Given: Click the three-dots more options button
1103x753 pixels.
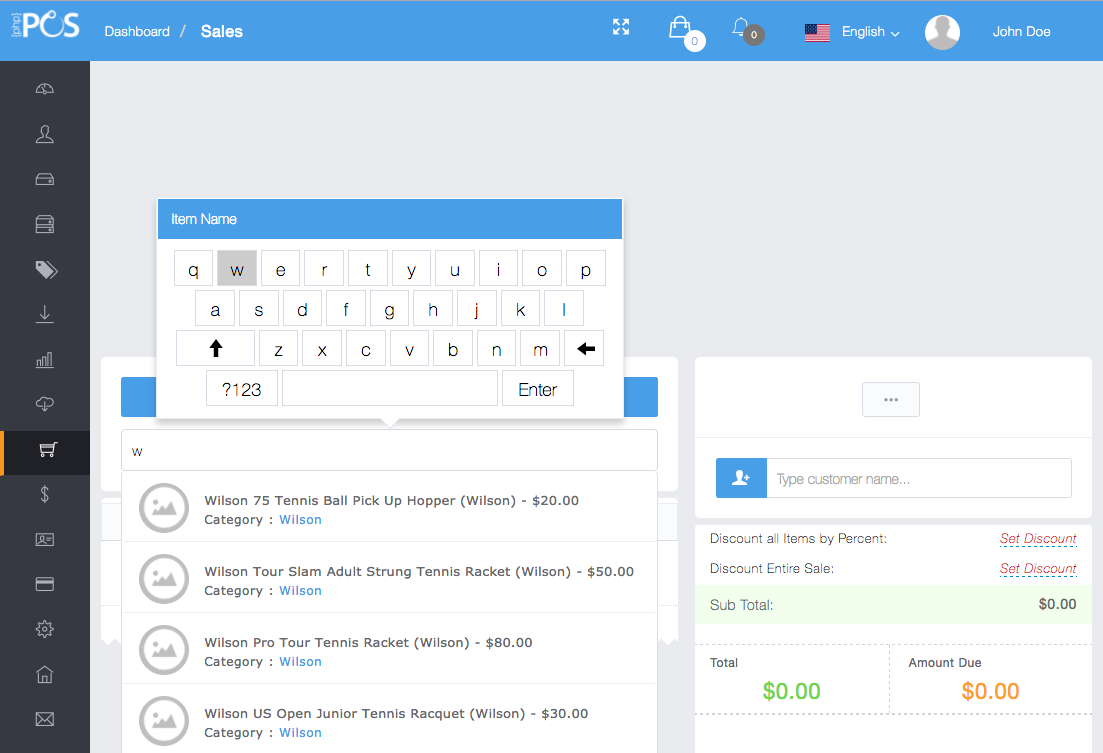Looking at the screenshot, I should point(891,400).
